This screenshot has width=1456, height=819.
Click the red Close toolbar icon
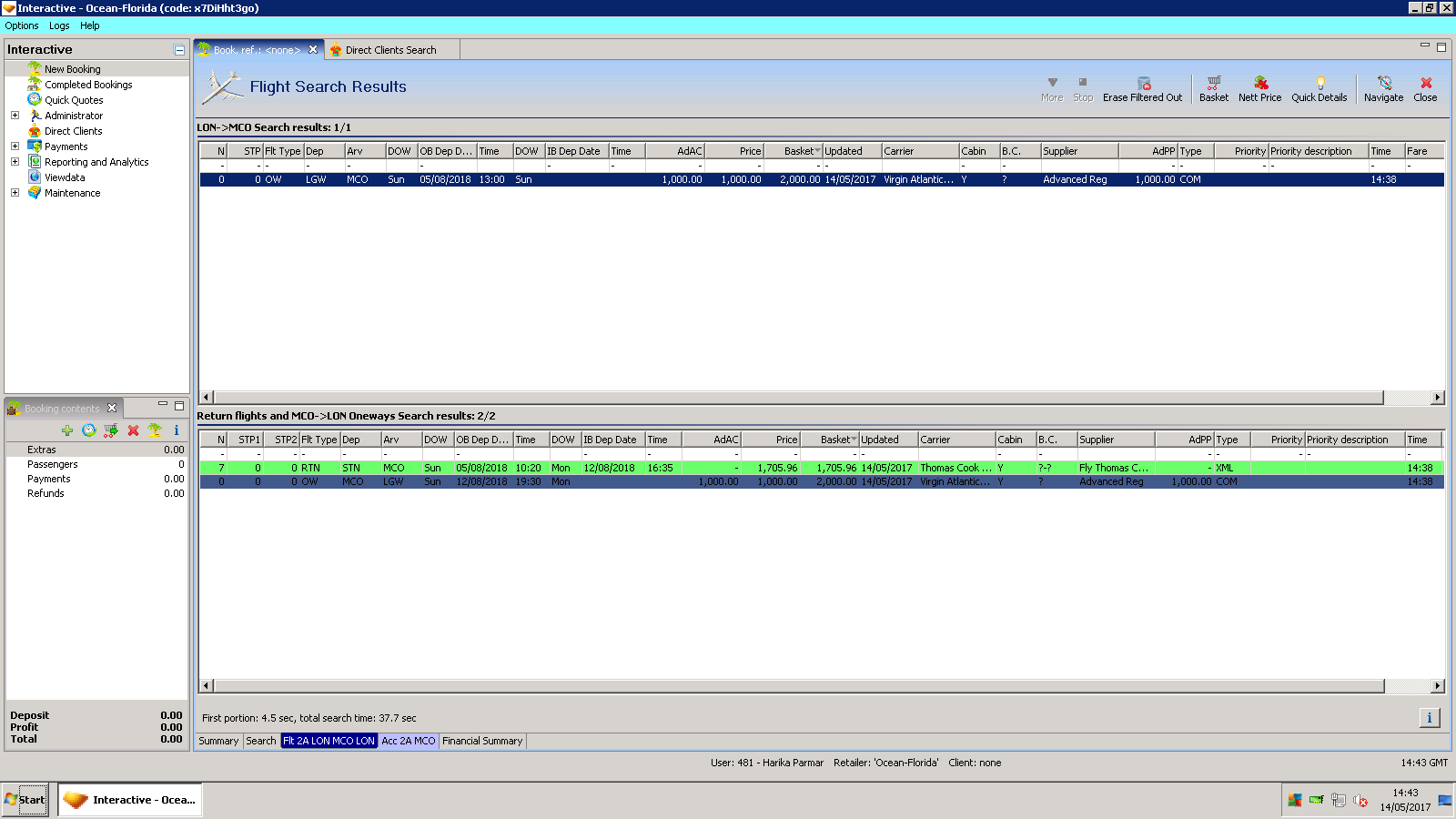(1425, 88)
